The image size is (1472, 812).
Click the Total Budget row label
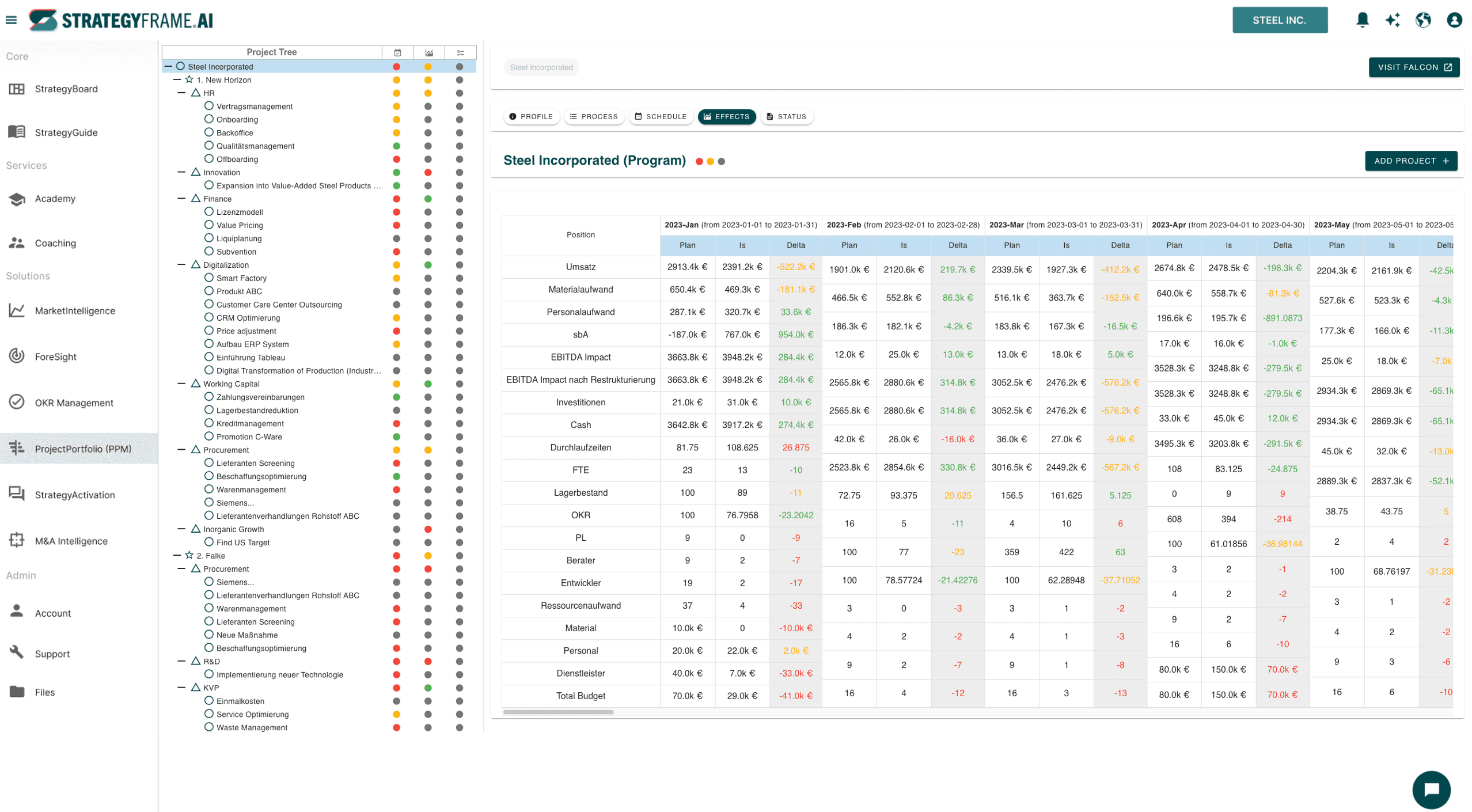coord(581,696)
